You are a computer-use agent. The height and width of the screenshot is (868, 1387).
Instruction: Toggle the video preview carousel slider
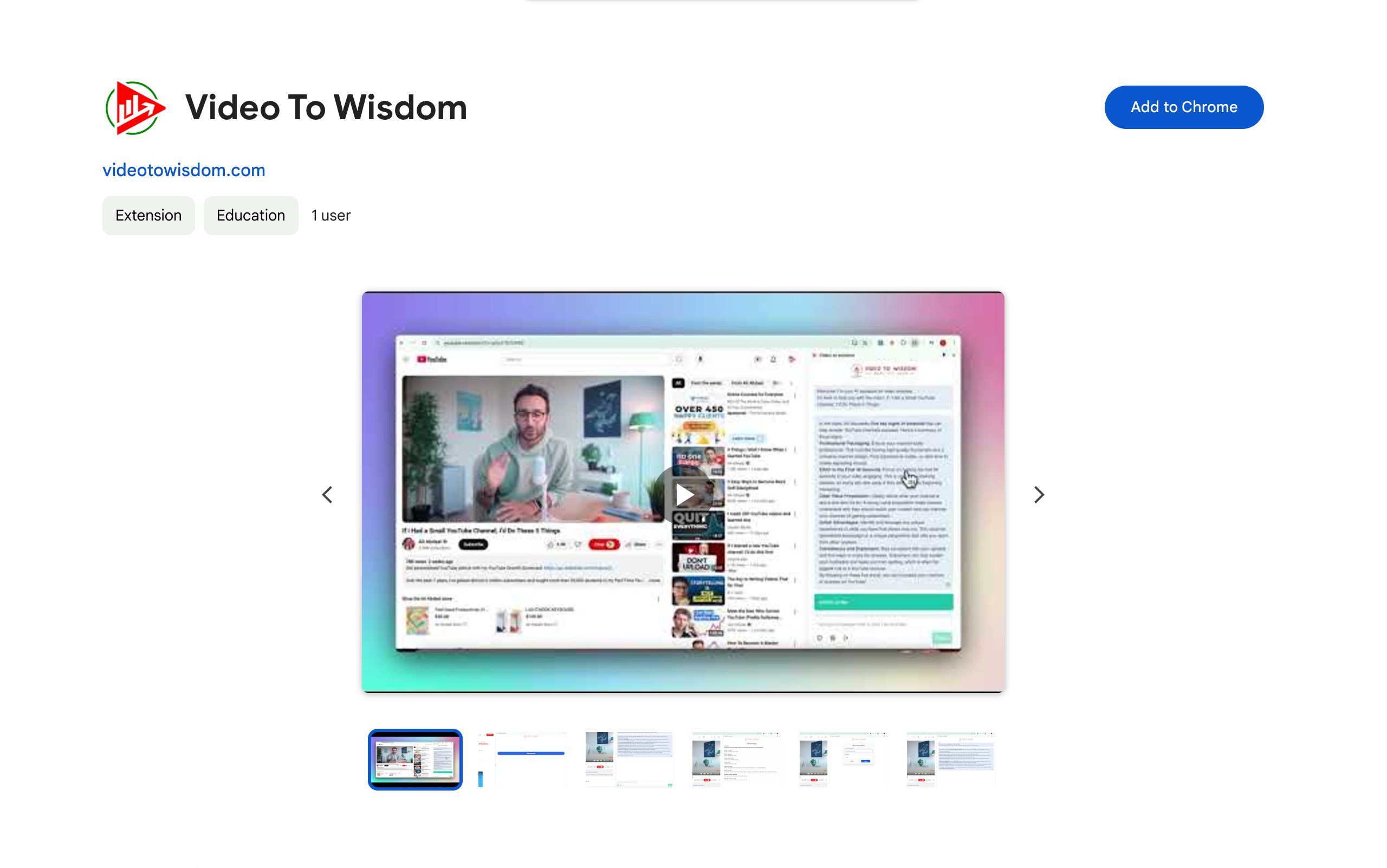click(1039, 494)
